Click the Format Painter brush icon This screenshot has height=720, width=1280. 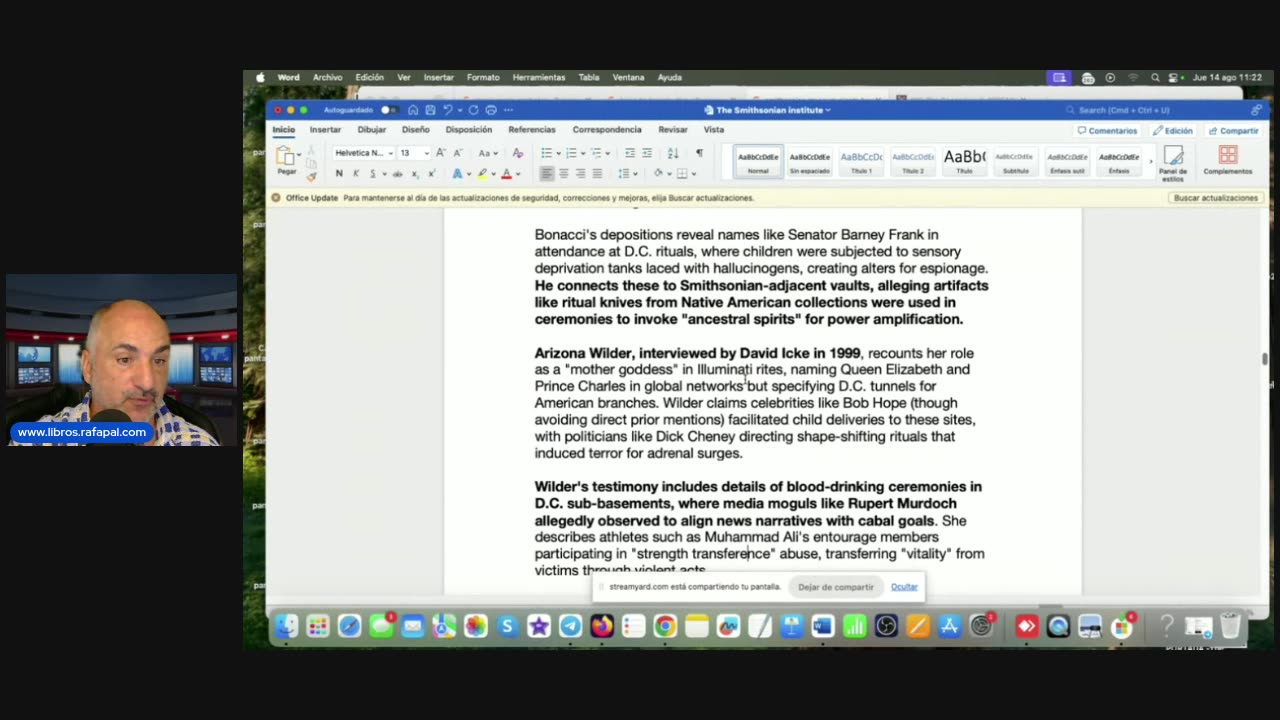[311, 177]
